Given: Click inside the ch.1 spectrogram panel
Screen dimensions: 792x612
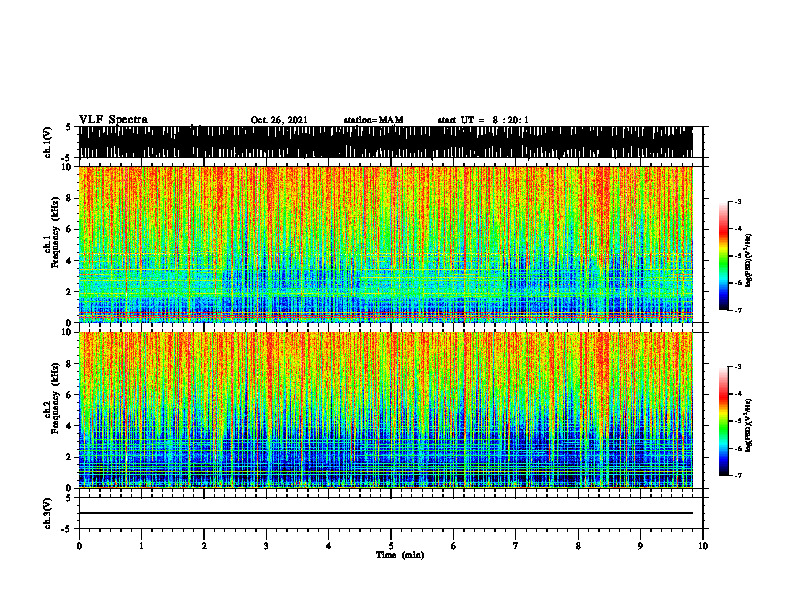Looking at the screenshot, I should click(x=385, y=244).
